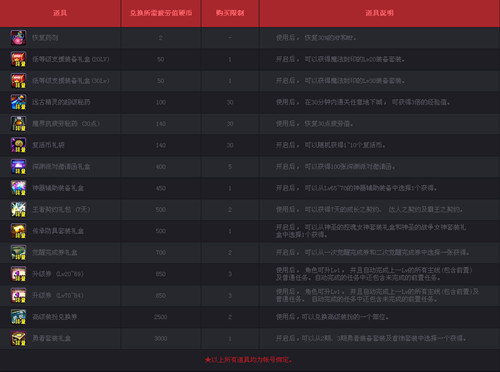
Task: Click the 复活币礼袋 coin bag icon
Action: pyautogui.click(x=18, y=145)
